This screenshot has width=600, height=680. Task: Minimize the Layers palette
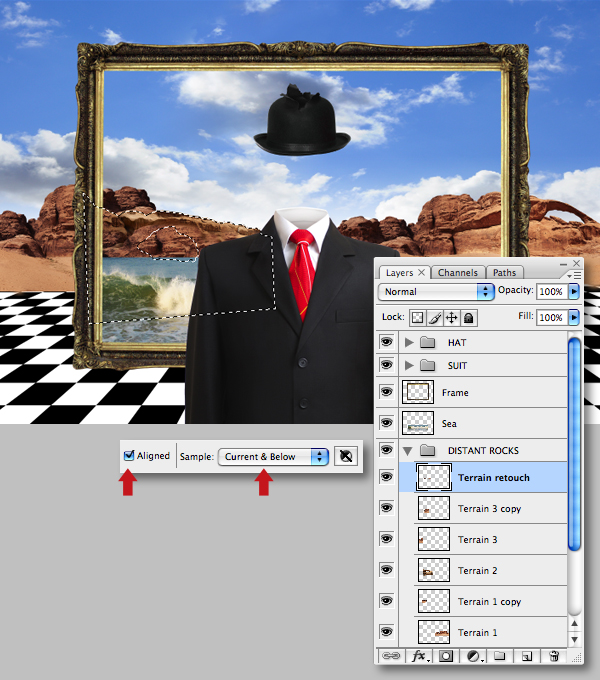[563, 264]
